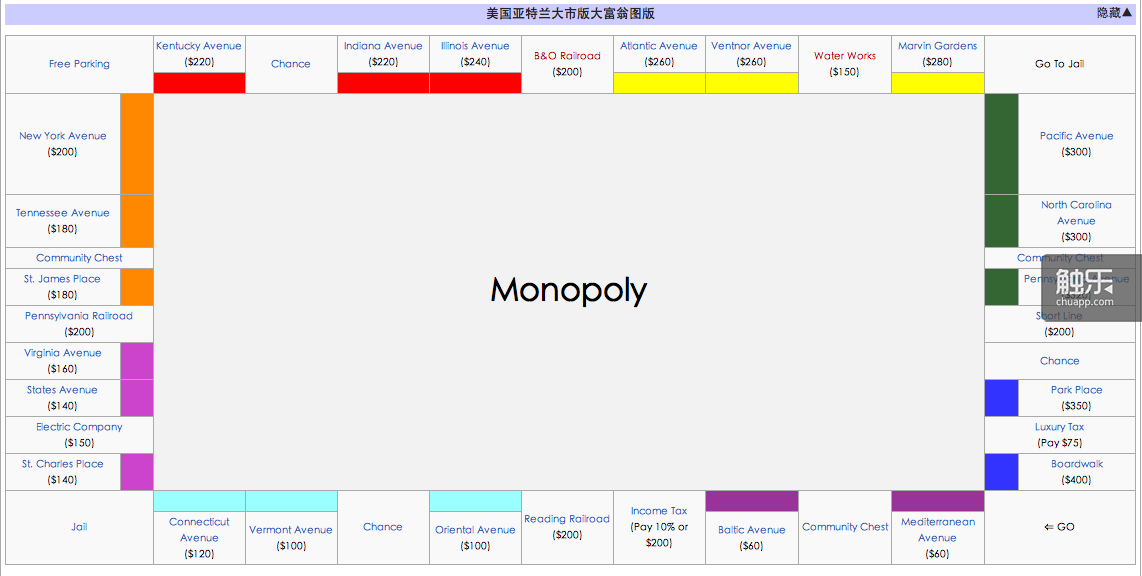Follow the Tennessee Avenue link
1142x576 pixels.
pos(63,213)
